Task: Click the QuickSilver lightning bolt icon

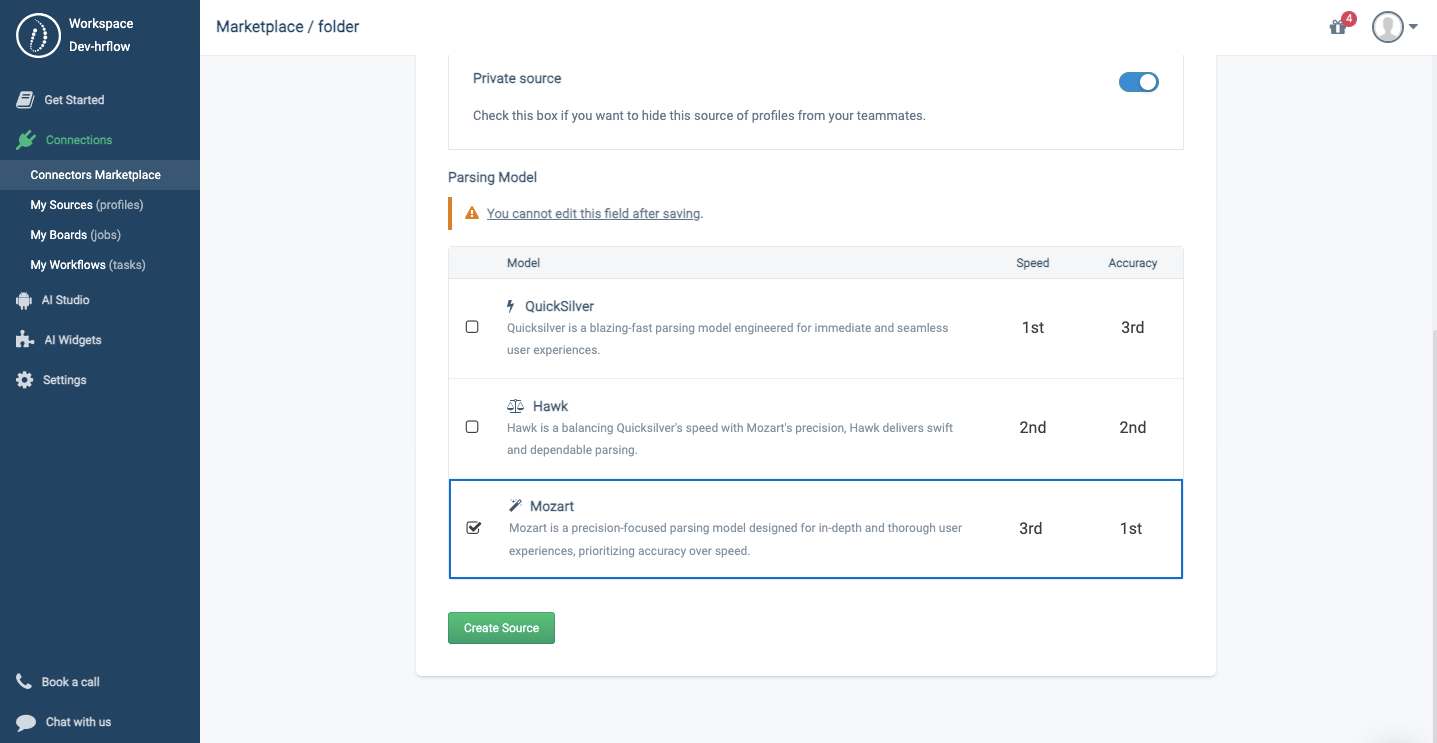Action: point(511,305)
